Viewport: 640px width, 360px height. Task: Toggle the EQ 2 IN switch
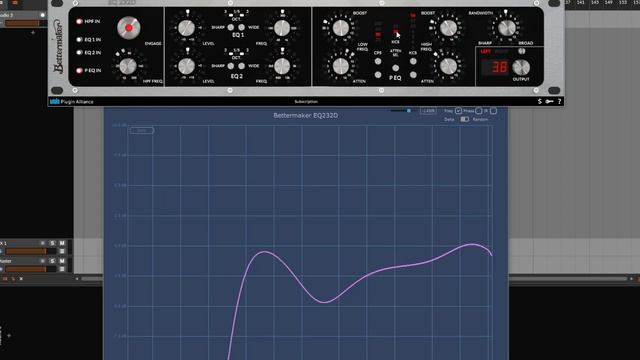(x=80, y=52)
